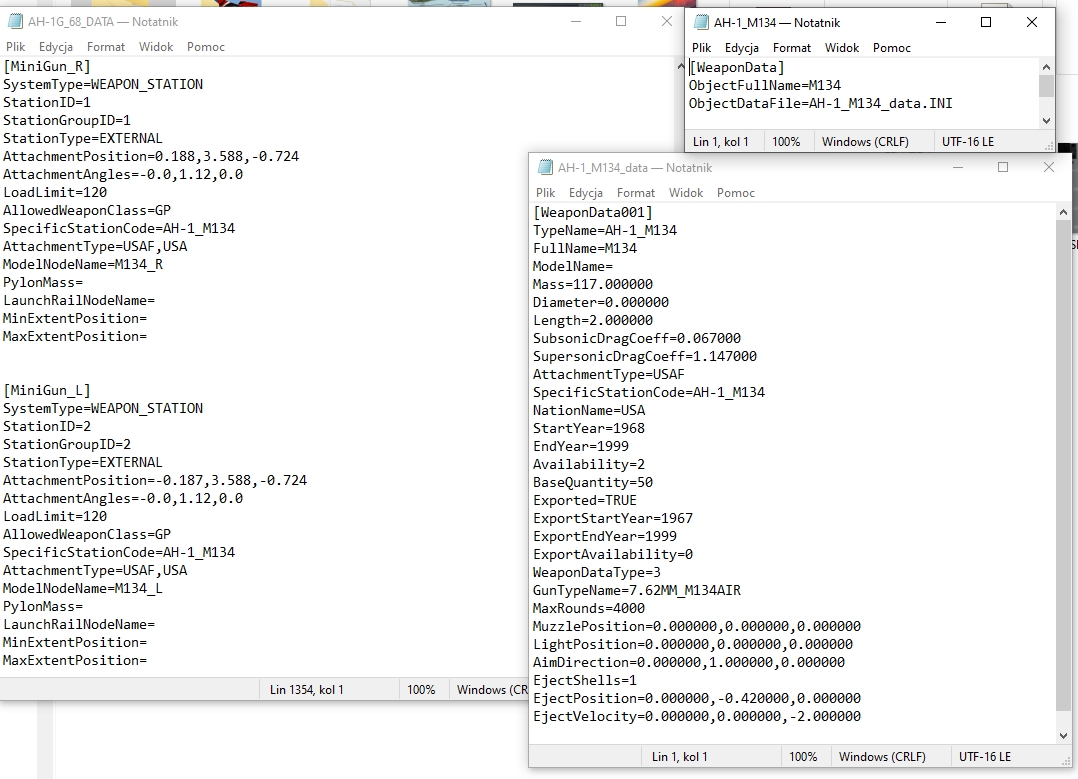Open Widok menu in AH-1_M134_data window
1078x779 pixels.
686,193
